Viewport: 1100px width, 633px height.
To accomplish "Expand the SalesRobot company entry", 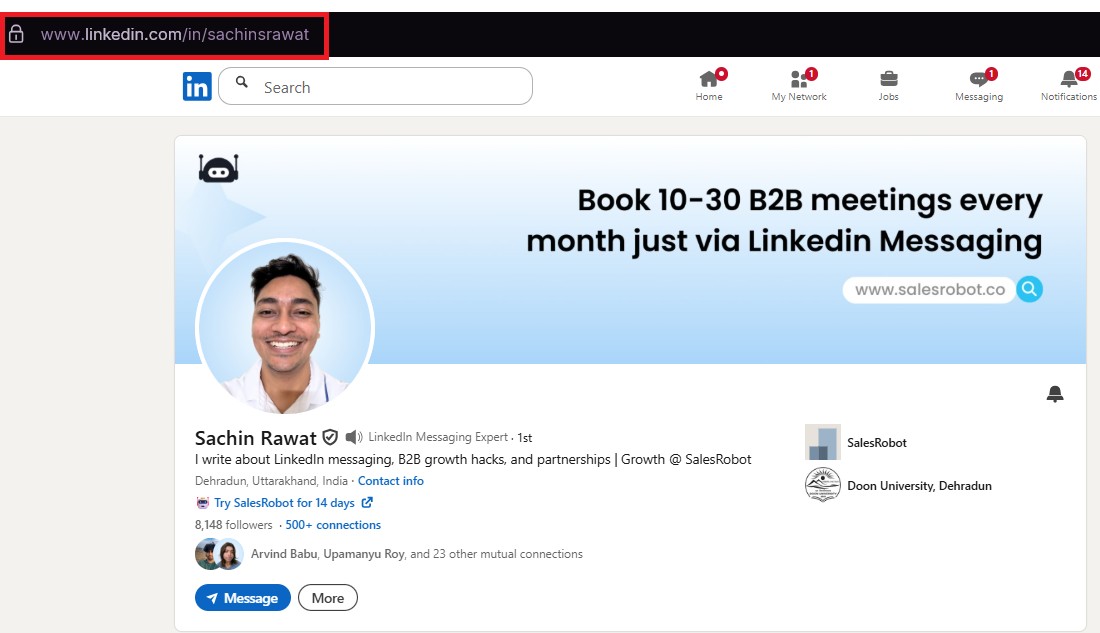I will coord(875,442).
